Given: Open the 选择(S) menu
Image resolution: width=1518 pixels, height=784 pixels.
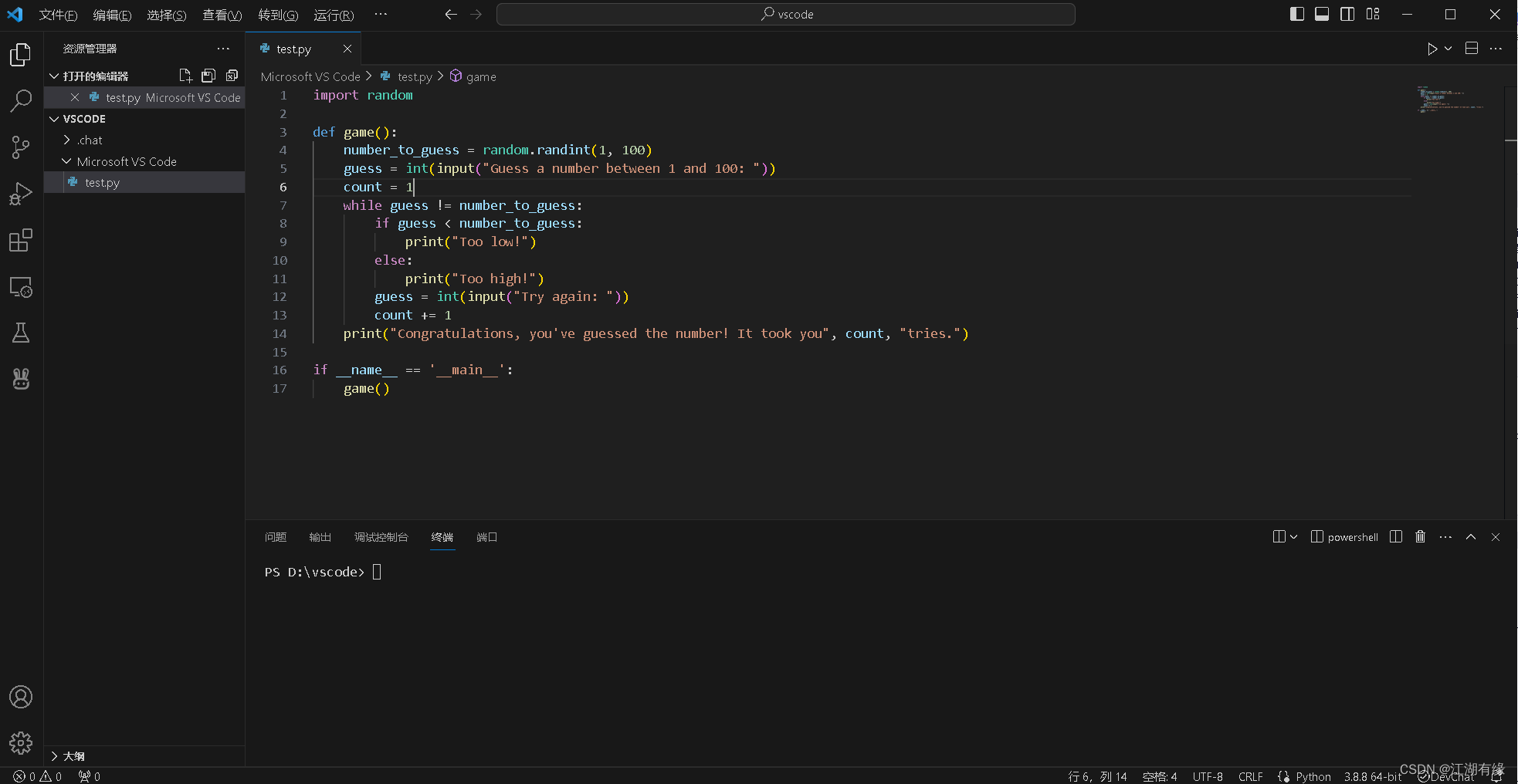Looking at the screenshot, I should pos(166,15).
